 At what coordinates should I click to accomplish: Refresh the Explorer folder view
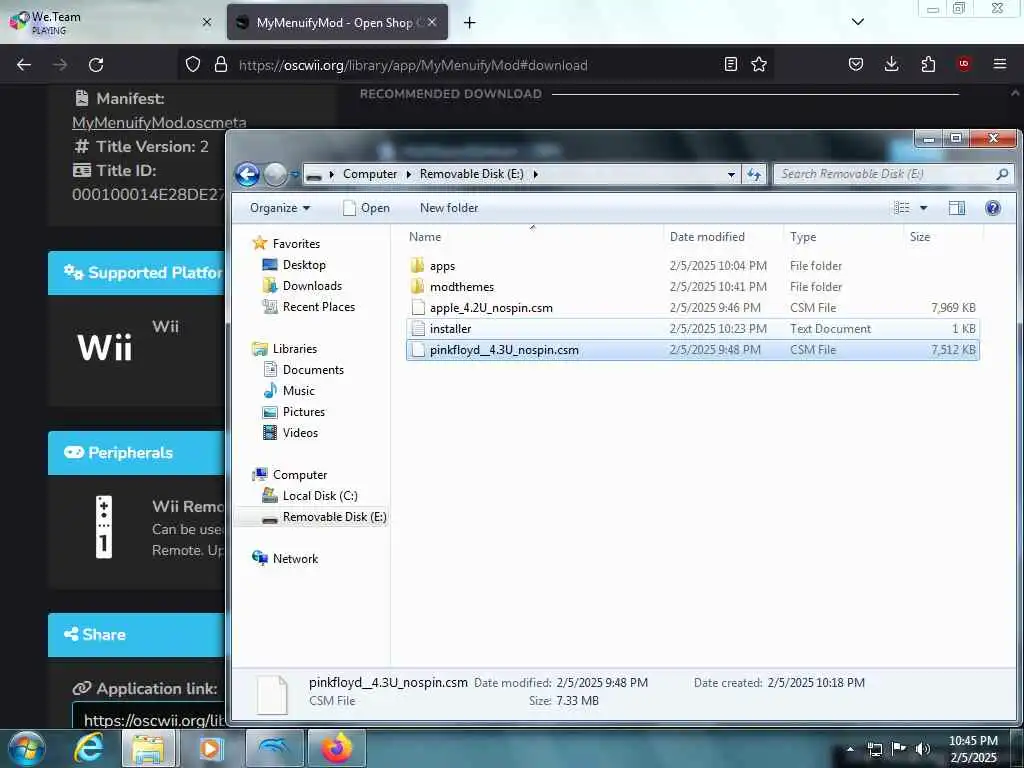pyautogui.click(x=754, y=174)
